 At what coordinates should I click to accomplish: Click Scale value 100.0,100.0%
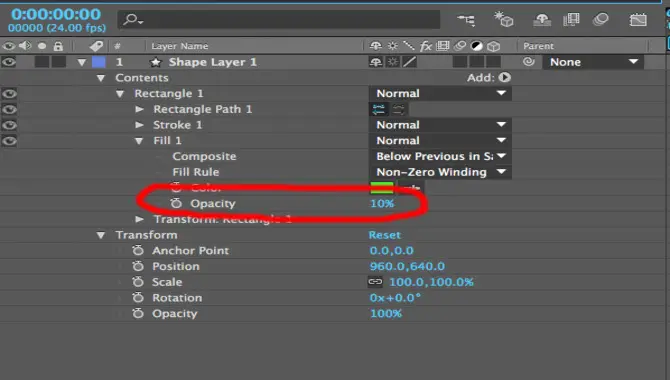[432, 282]
